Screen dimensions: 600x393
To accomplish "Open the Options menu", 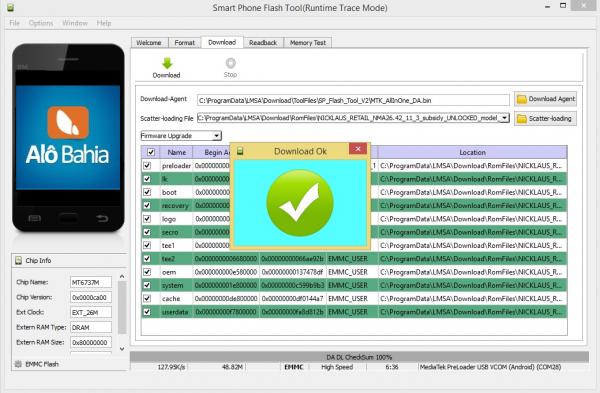I will [x=41, y=23].
